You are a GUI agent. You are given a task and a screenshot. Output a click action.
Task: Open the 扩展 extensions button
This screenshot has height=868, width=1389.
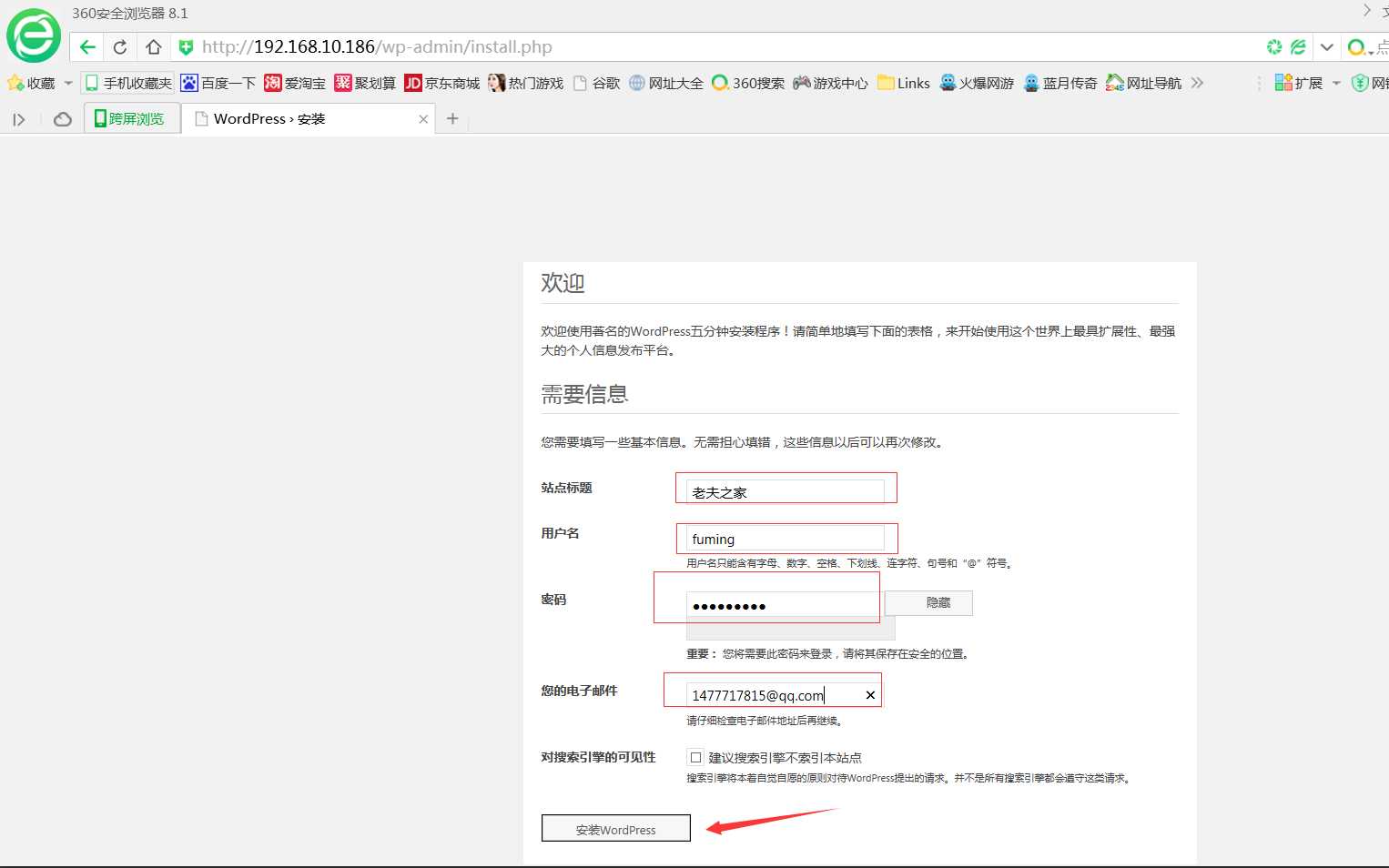(x=1299, y=83)
